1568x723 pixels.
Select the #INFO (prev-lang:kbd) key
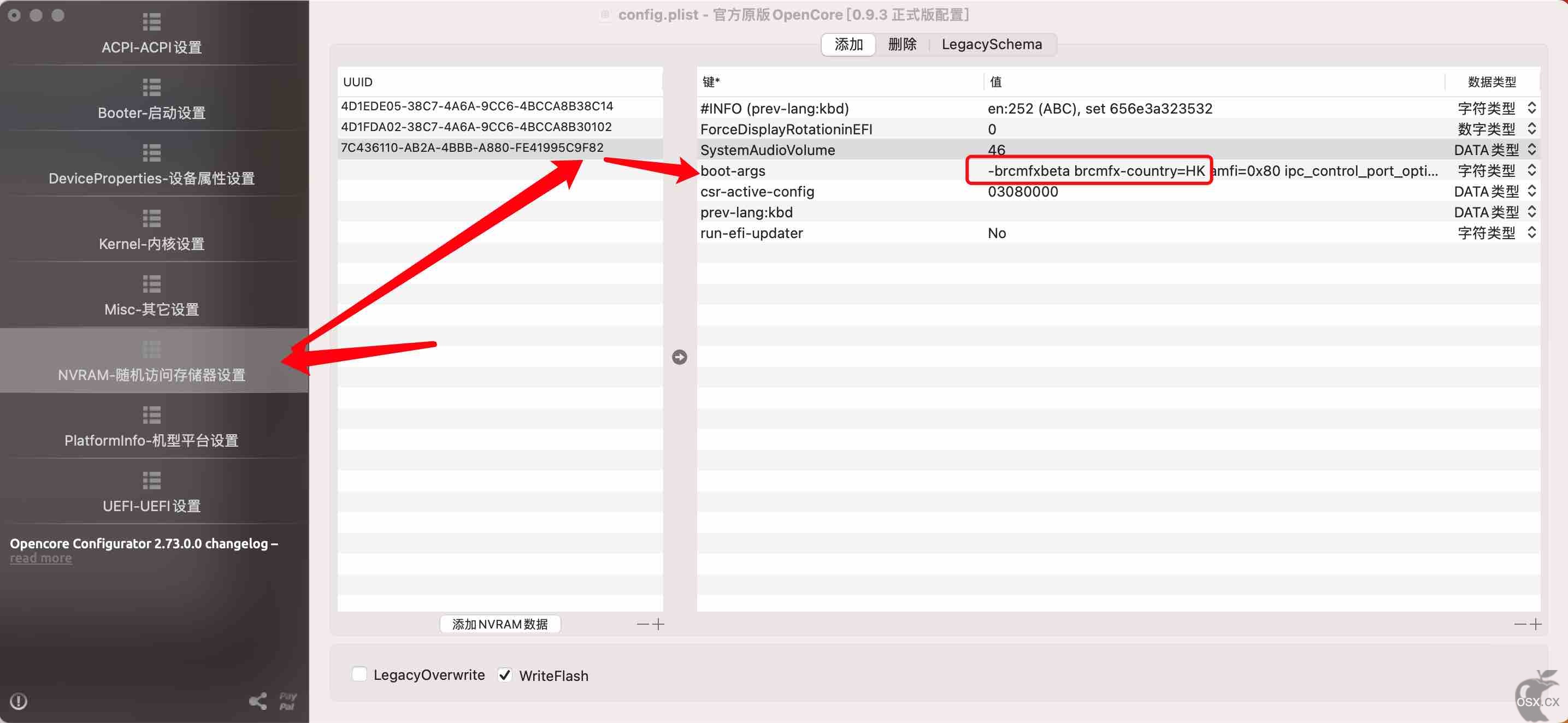tap(774, 108)
